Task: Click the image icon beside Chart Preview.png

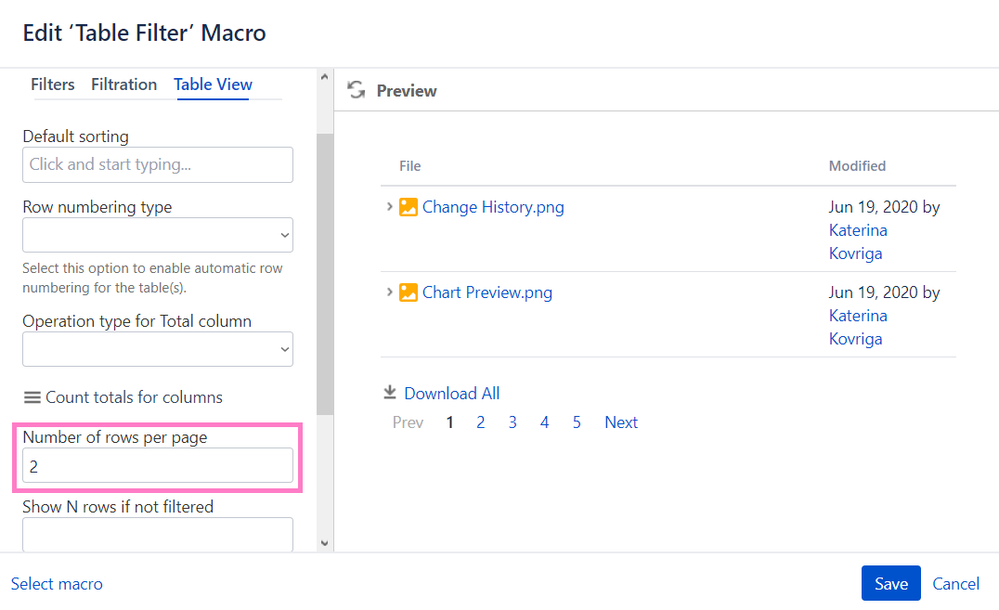Action: [x=408, y=293]
